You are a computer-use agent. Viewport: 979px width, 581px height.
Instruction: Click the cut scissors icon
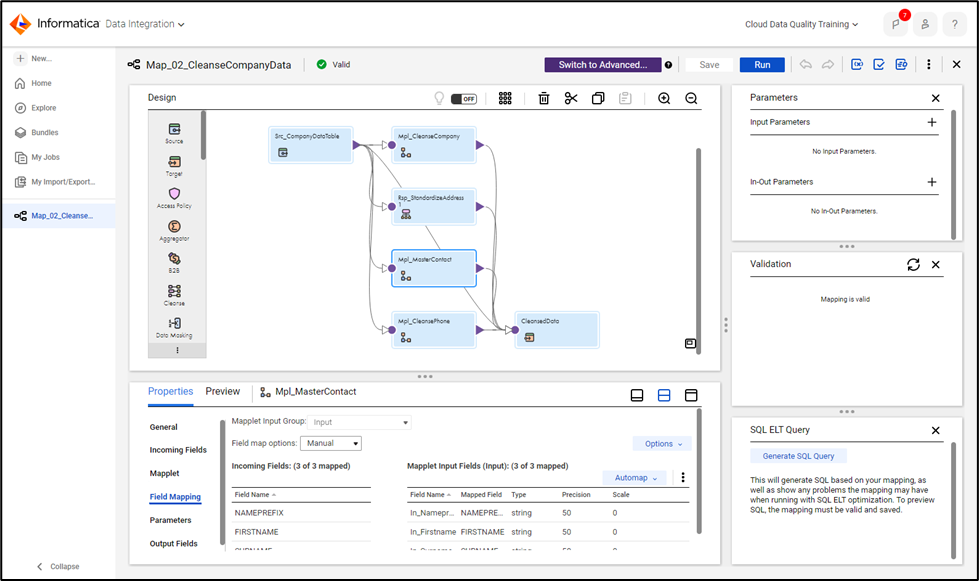tap(571, 98)
